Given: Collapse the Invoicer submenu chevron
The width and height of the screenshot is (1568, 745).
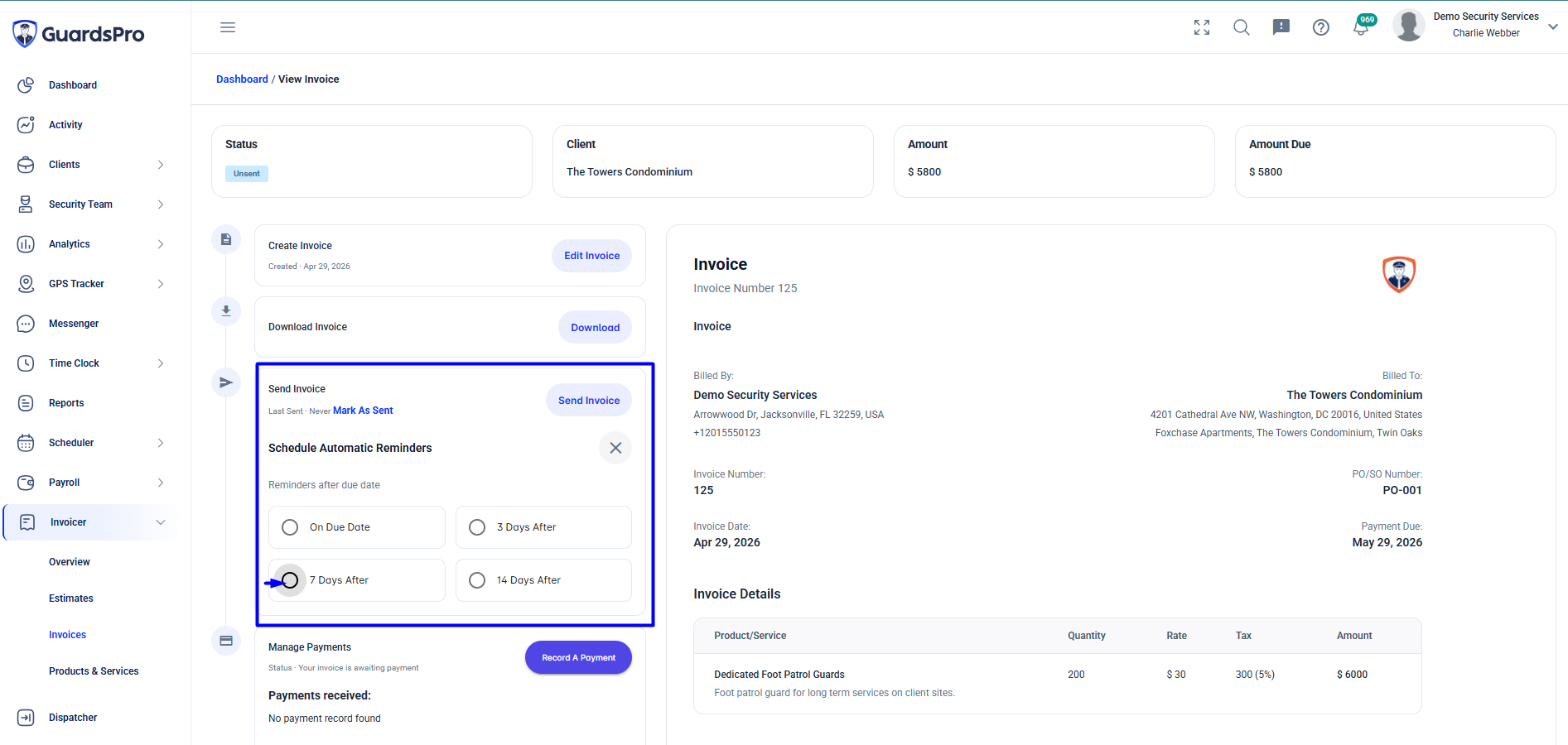Looking at the screenshot, I should click(161, 522).
